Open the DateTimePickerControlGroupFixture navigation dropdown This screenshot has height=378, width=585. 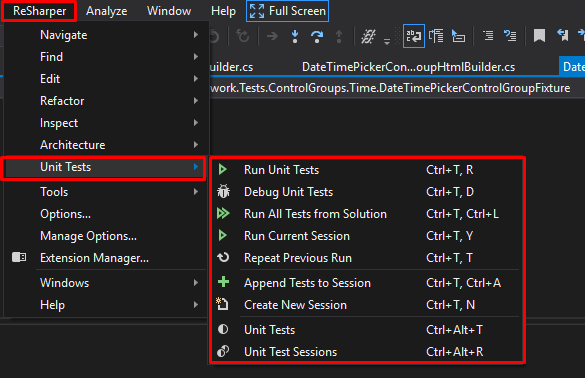[x=390, y=88]
